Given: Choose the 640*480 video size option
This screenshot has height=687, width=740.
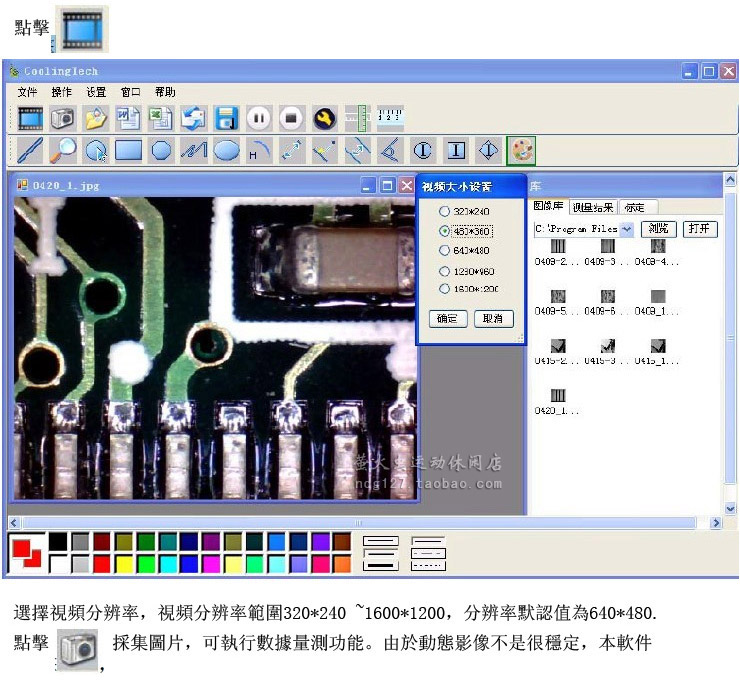Looking at the screenshot, I should tap(445, 251).
